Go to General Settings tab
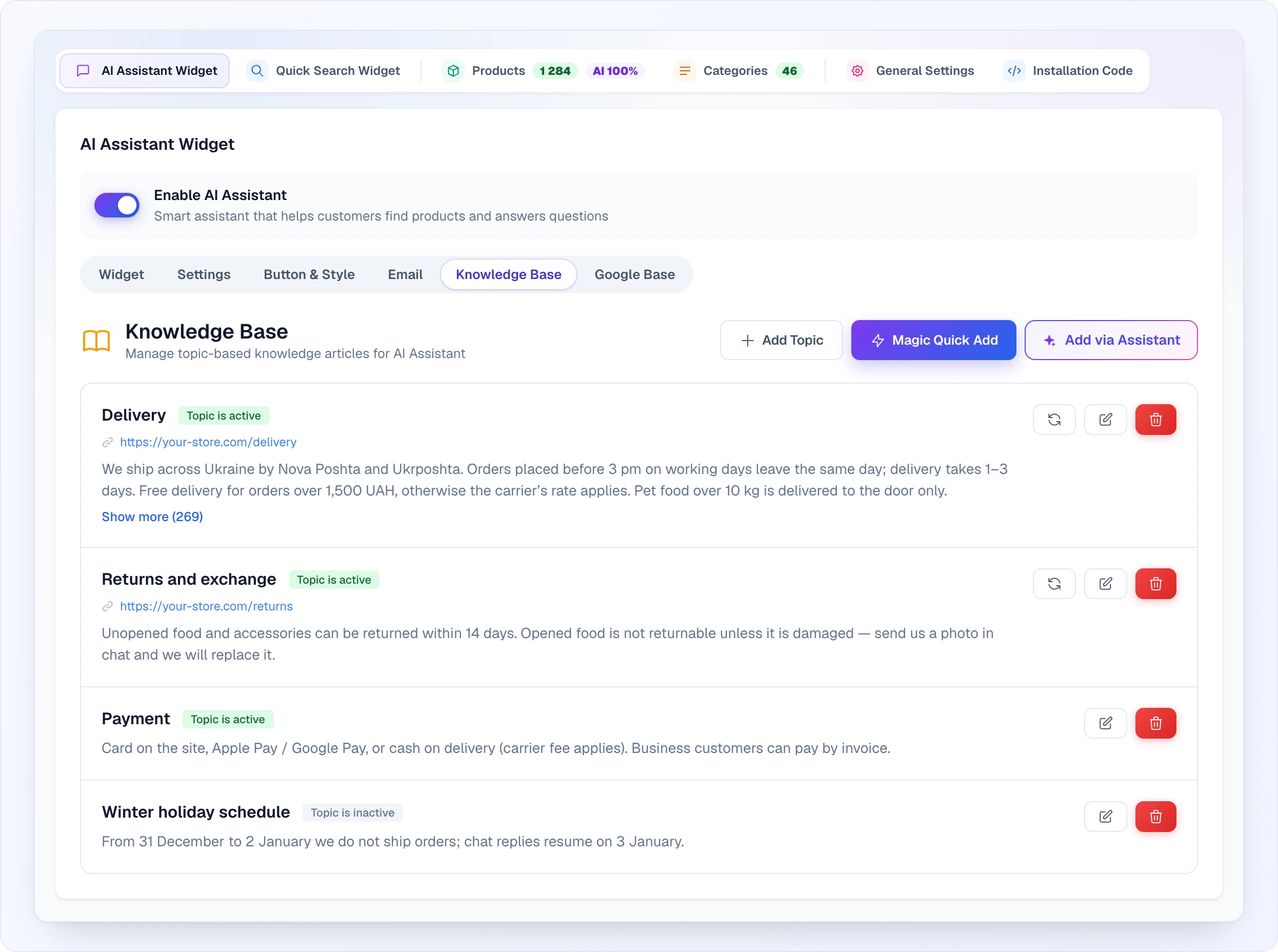The image size is (1278, 952). [x=910, y=71]
